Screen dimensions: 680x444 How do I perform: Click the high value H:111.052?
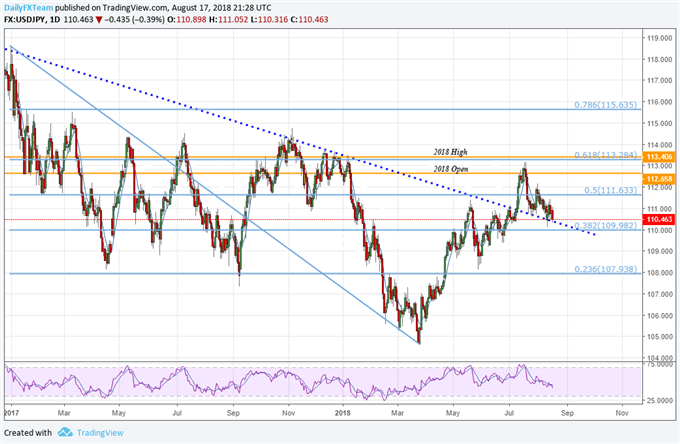pyautogui.click(x=228, y=20)
